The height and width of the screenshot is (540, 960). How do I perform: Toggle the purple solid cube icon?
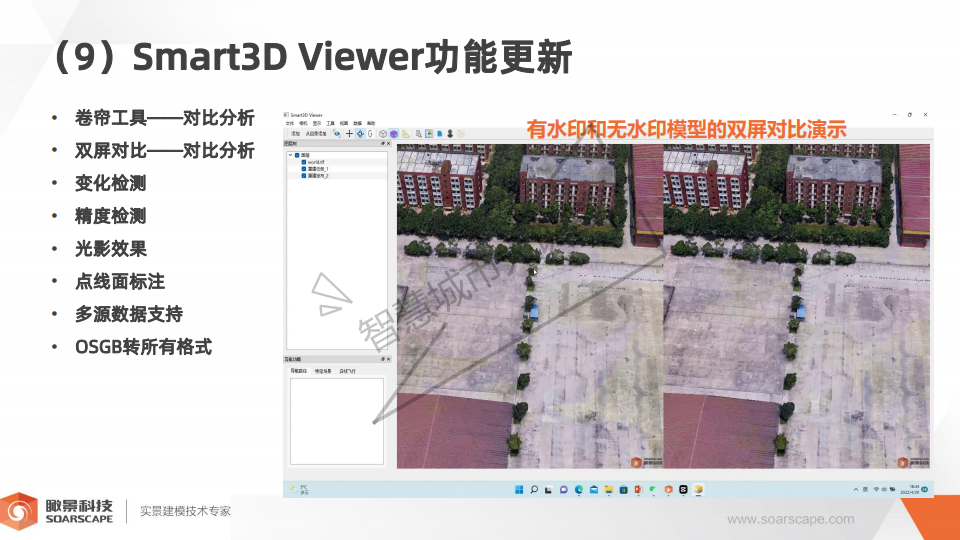pos(394,133)
